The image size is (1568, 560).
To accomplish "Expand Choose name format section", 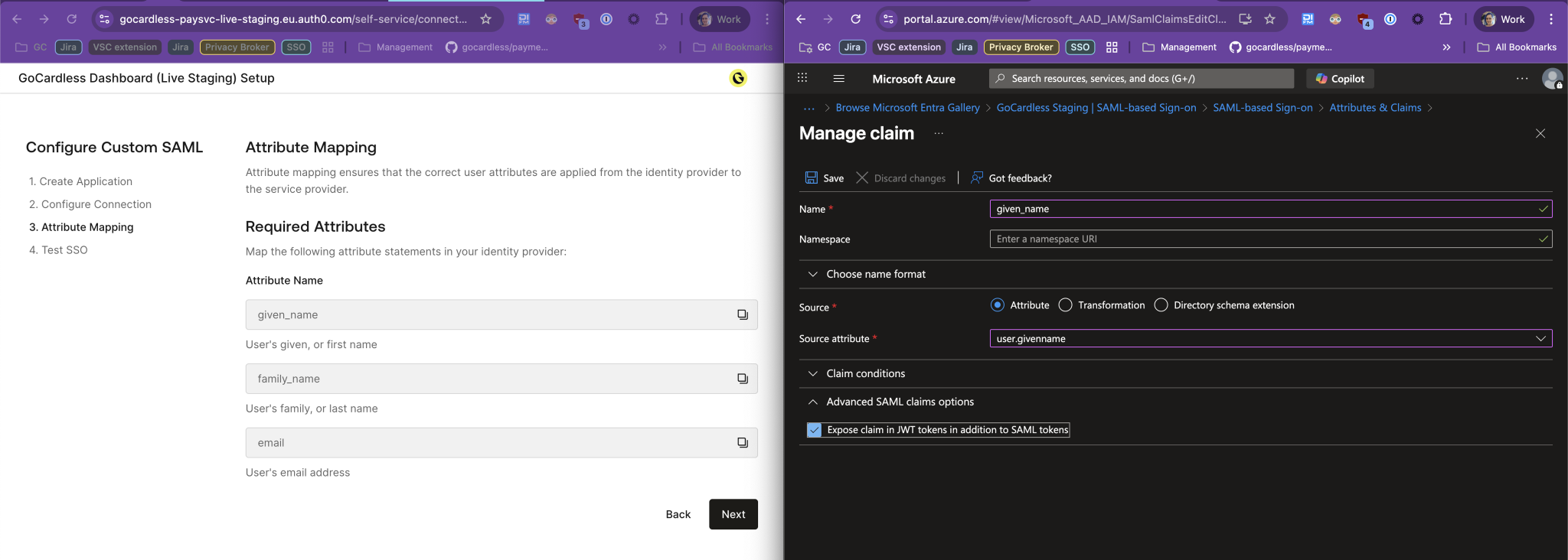I will [812, 274].
